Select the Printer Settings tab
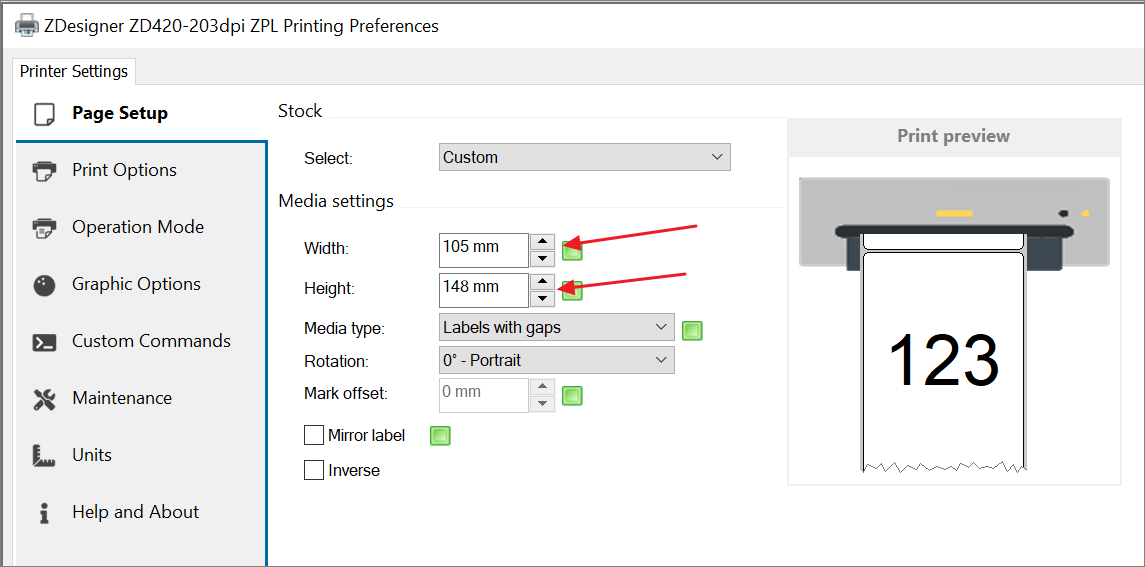Screen dimensions: 1145x567 [x=74, y=72]
